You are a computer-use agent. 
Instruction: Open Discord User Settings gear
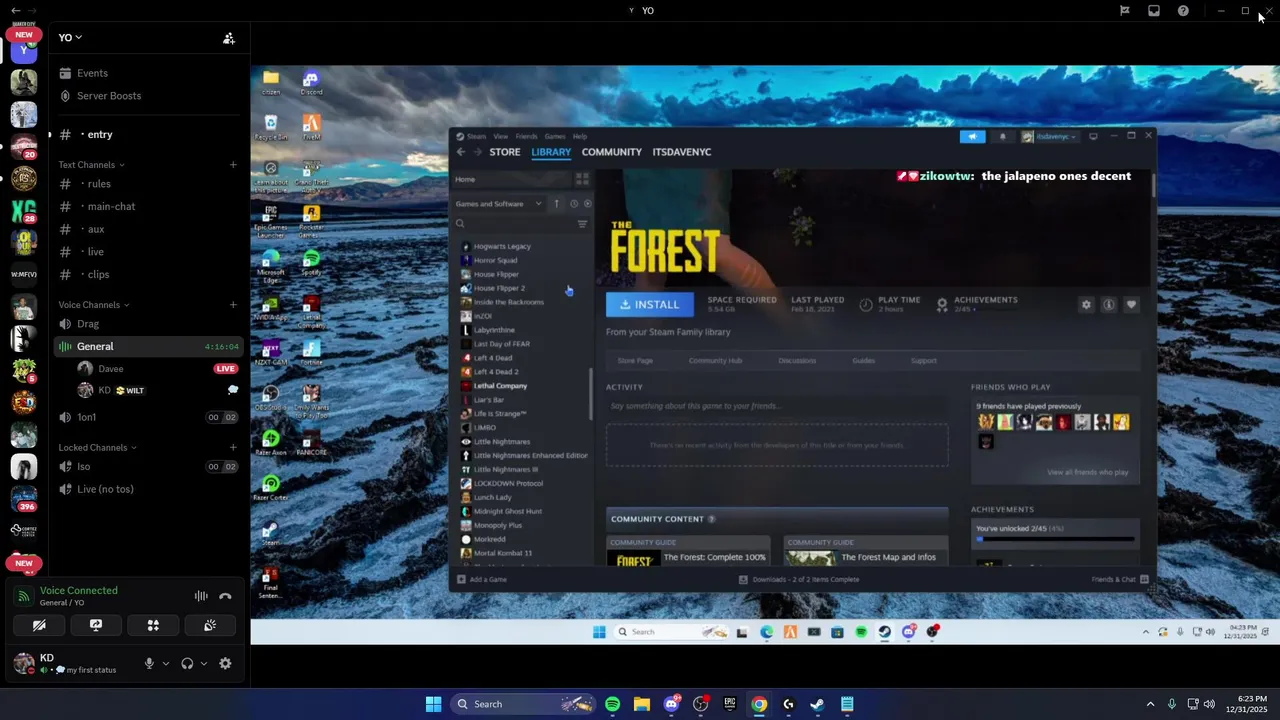[x=225, y=663]
